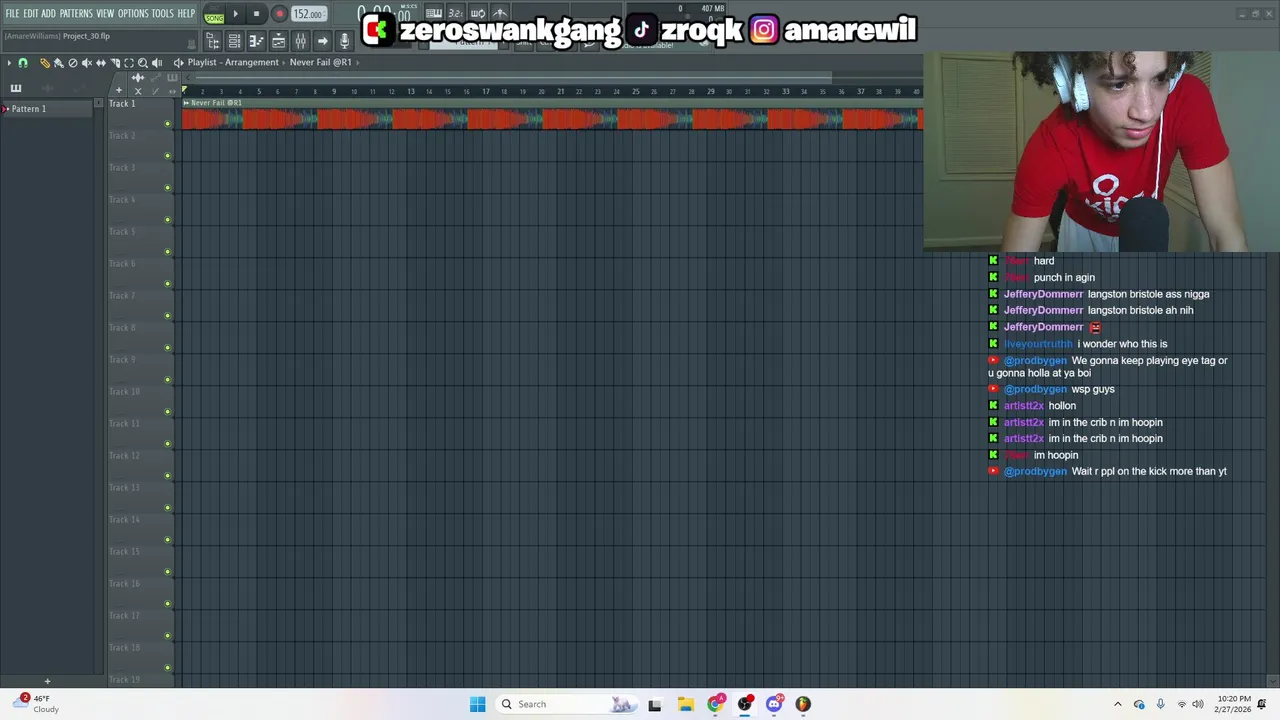The image size is (1280, 720).
Task: Start playback with the play button
Action: pyautogui.click(x=236, y=14)
